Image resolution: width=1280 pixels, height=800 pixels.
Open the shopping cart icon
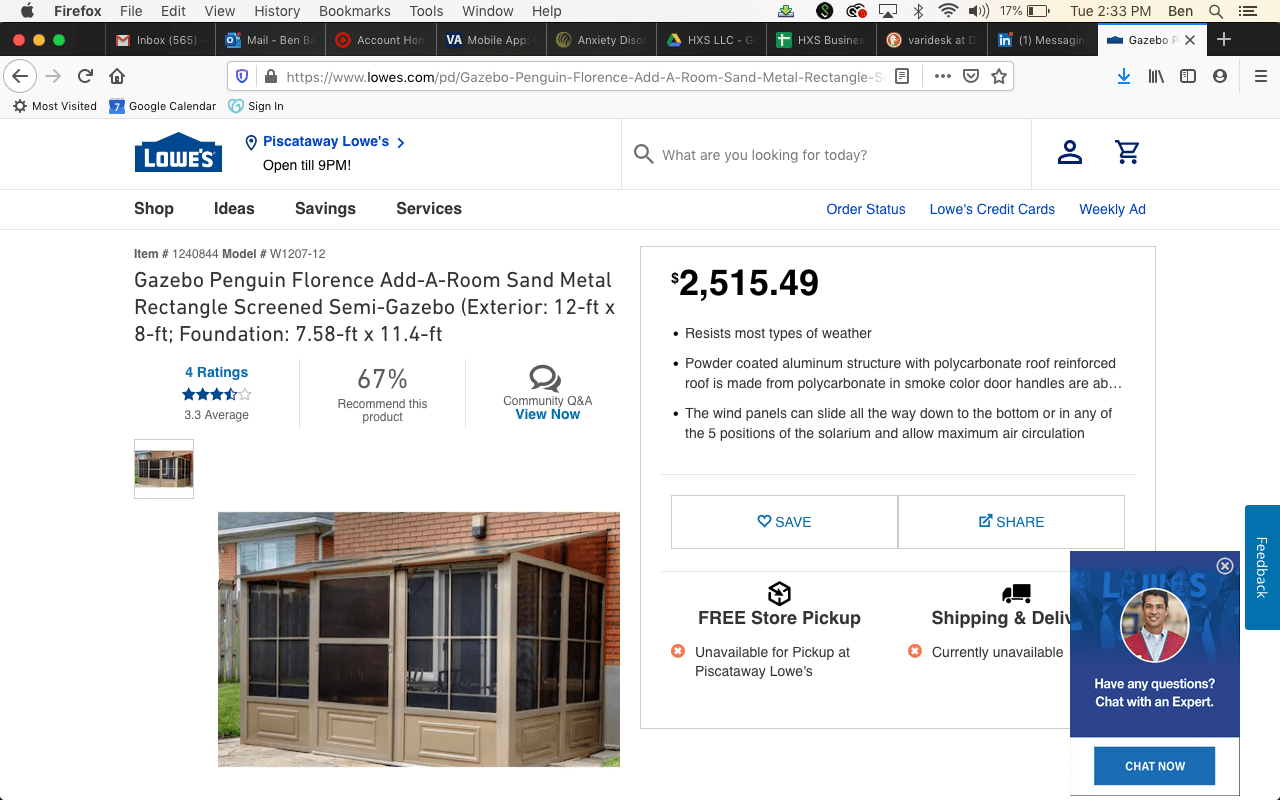[x=1127, y=152]
